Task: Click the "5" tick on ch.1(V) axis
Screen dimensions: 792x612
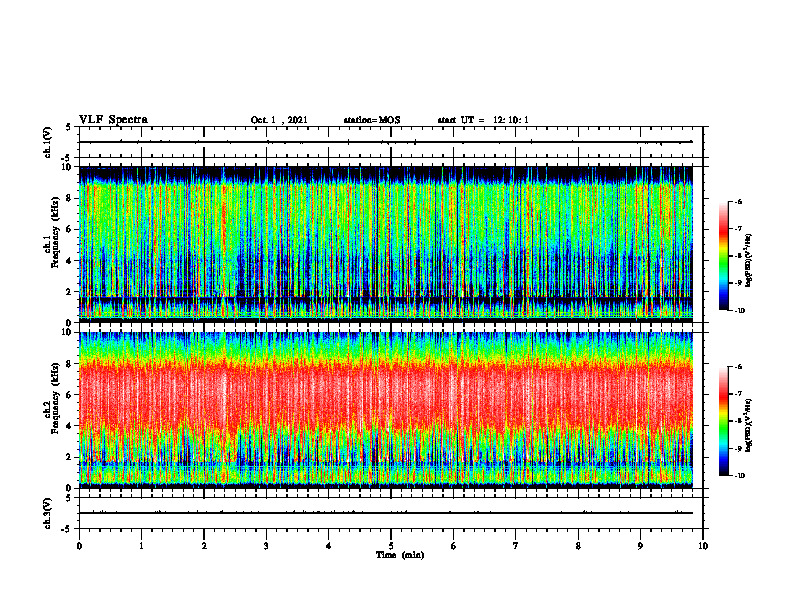Action: tap(68, 128)
